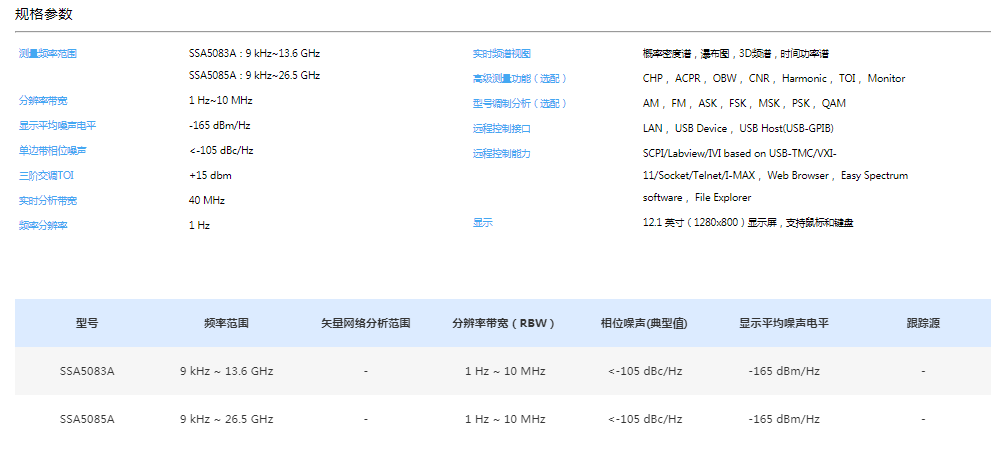991x461 pixels.
Task: Click the 'SSA5085A : 9 kHz~26.5 GHz' spec value
Action: (254, 75)
